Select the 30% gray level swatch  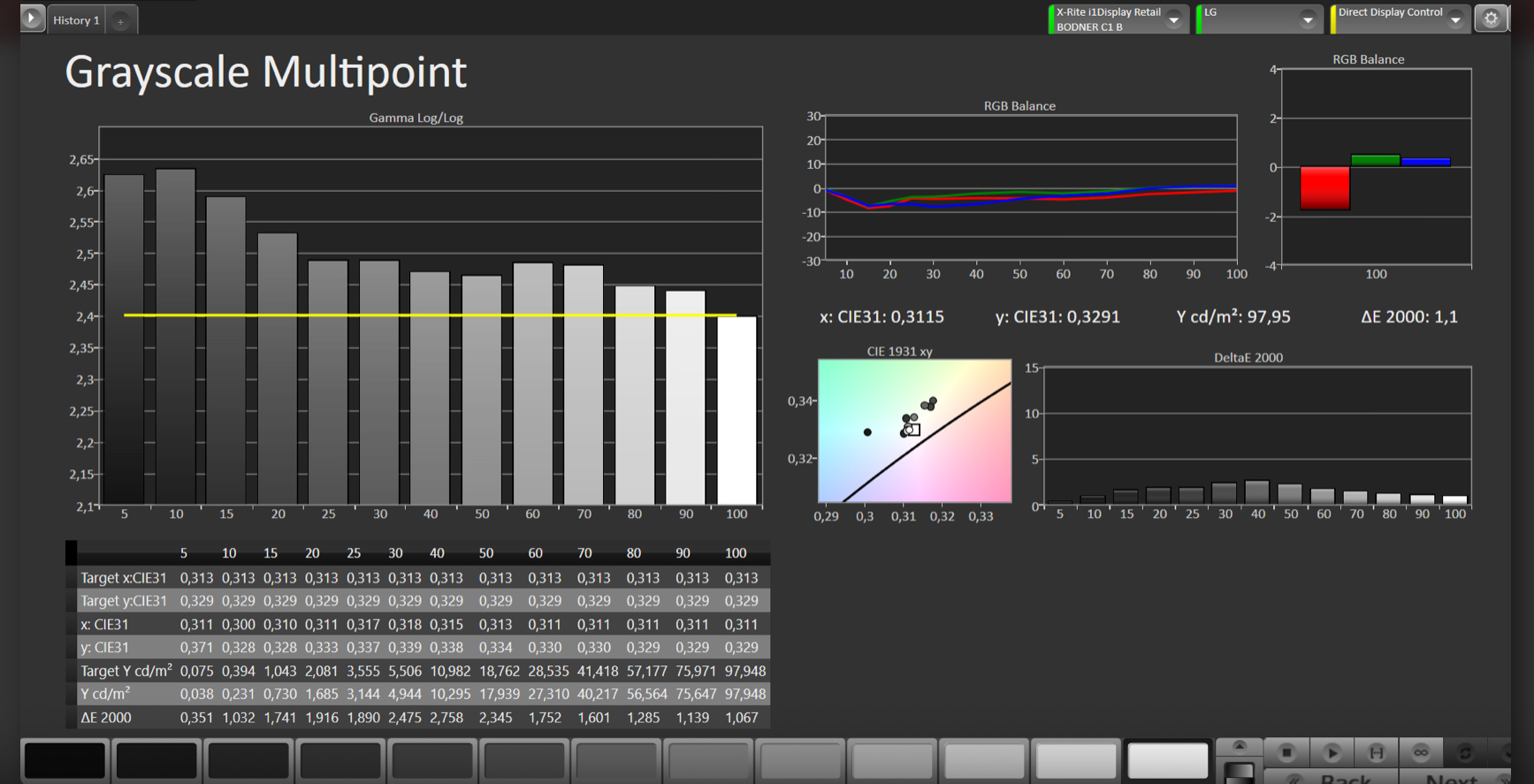[x=524, y=760]
